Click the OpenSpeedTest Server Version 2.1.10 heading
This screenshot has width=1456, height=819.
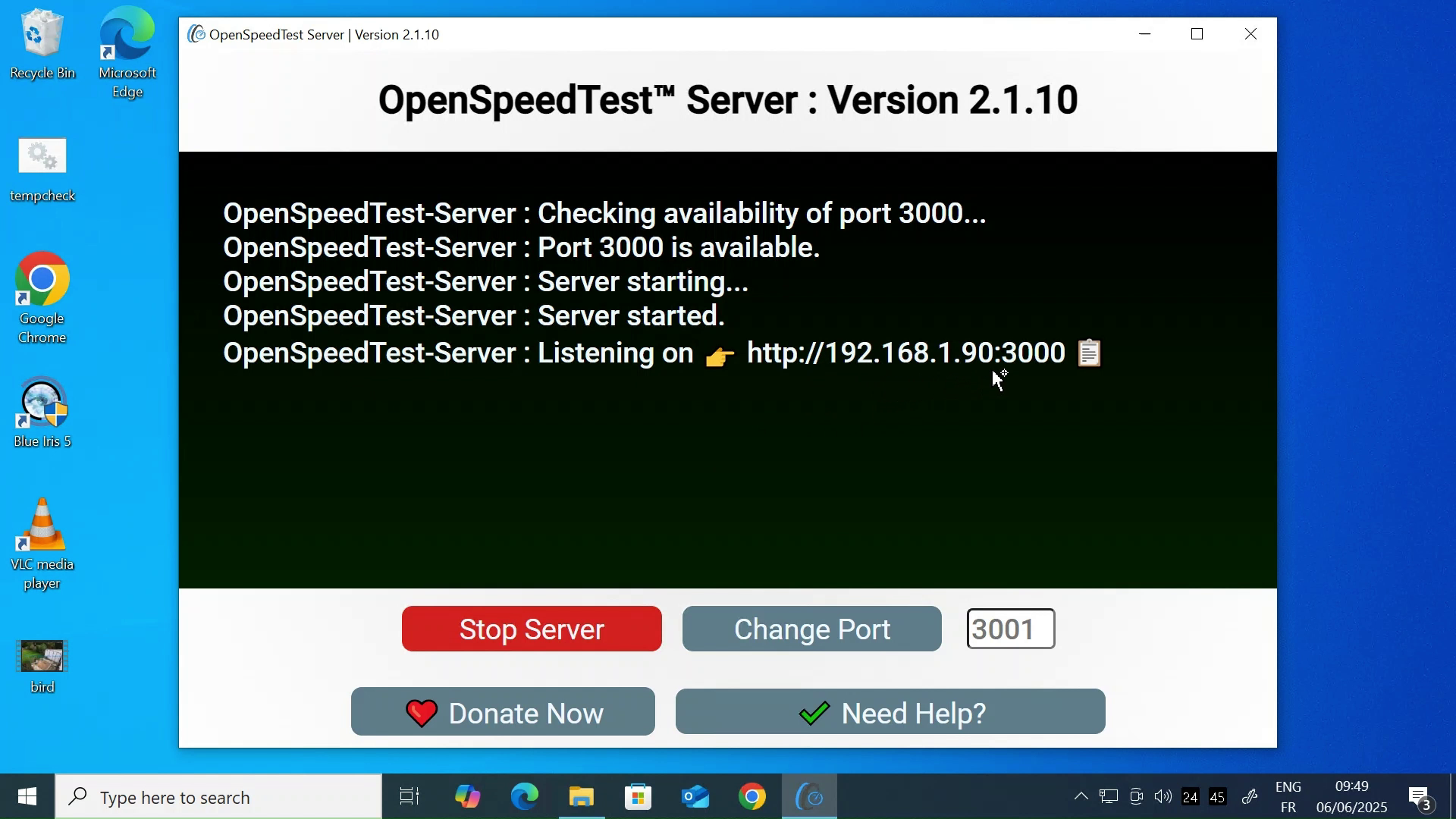(728, 100)
